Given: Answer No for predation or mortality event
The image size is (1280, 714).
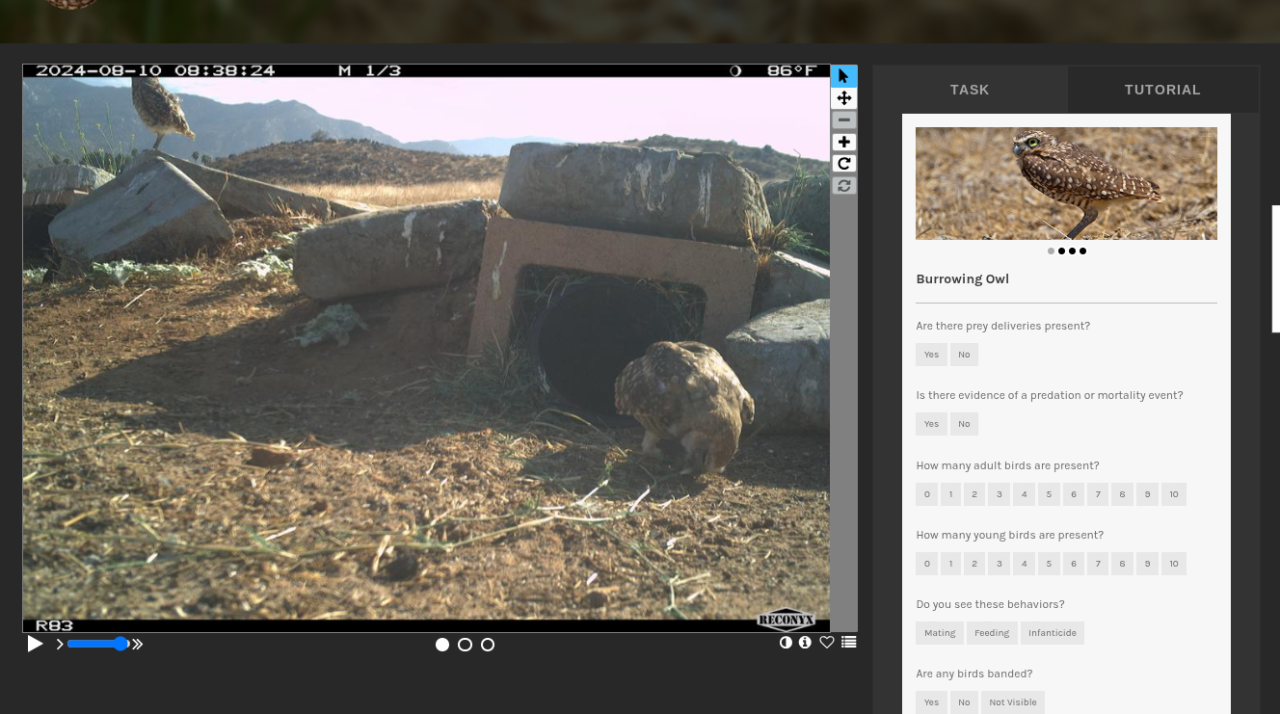Looking at the screenshot, I should click(964, 424).
